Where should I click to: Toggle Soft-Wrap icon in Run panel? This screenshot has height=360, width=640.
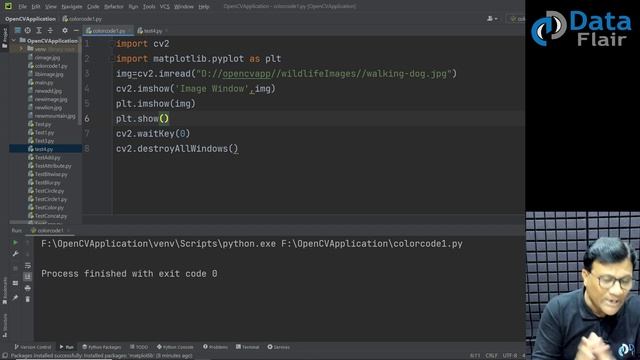point(27,266)
